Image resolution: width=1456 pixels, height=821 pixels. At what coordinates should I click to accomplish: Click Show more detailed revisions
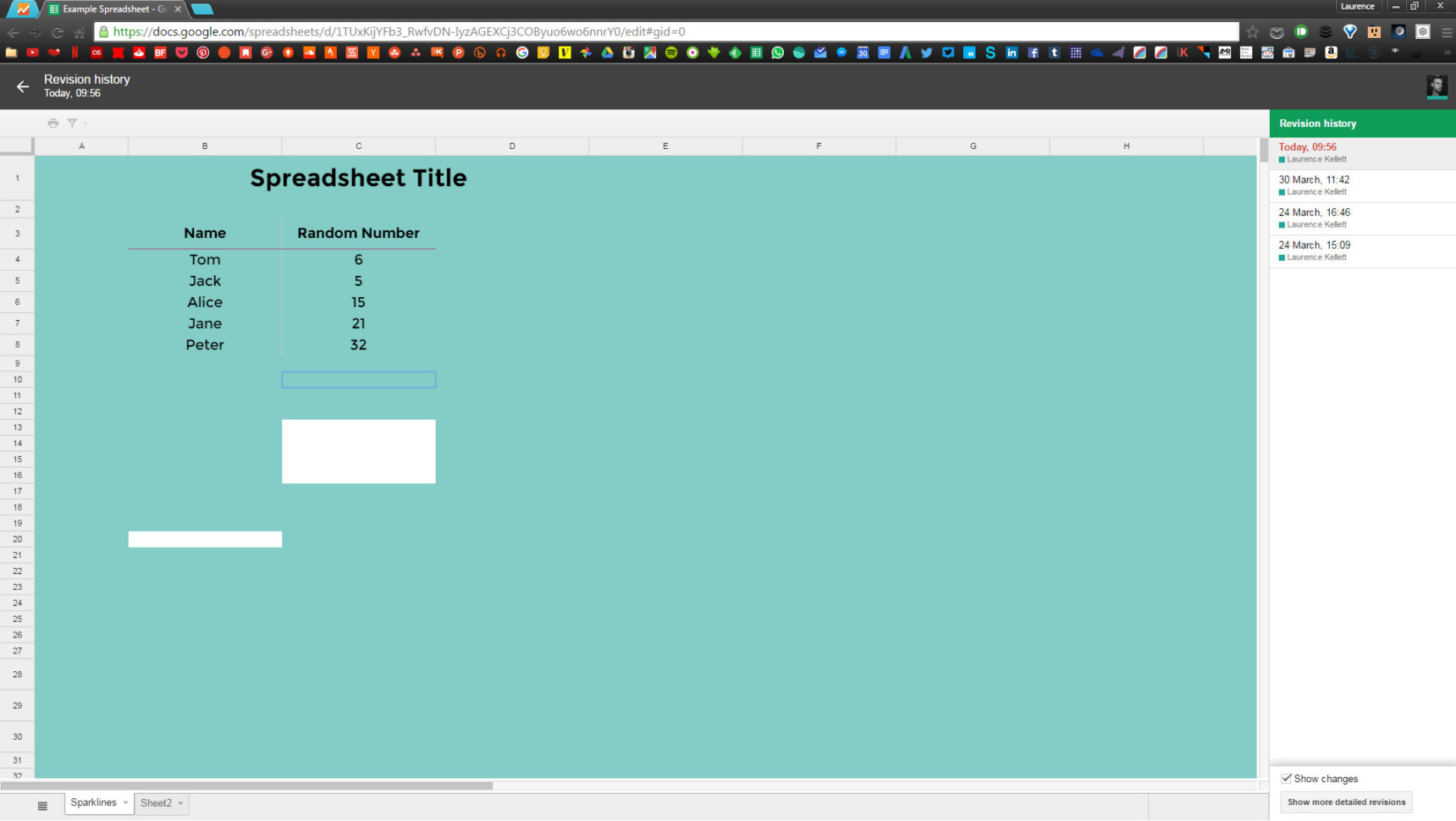1345,802
